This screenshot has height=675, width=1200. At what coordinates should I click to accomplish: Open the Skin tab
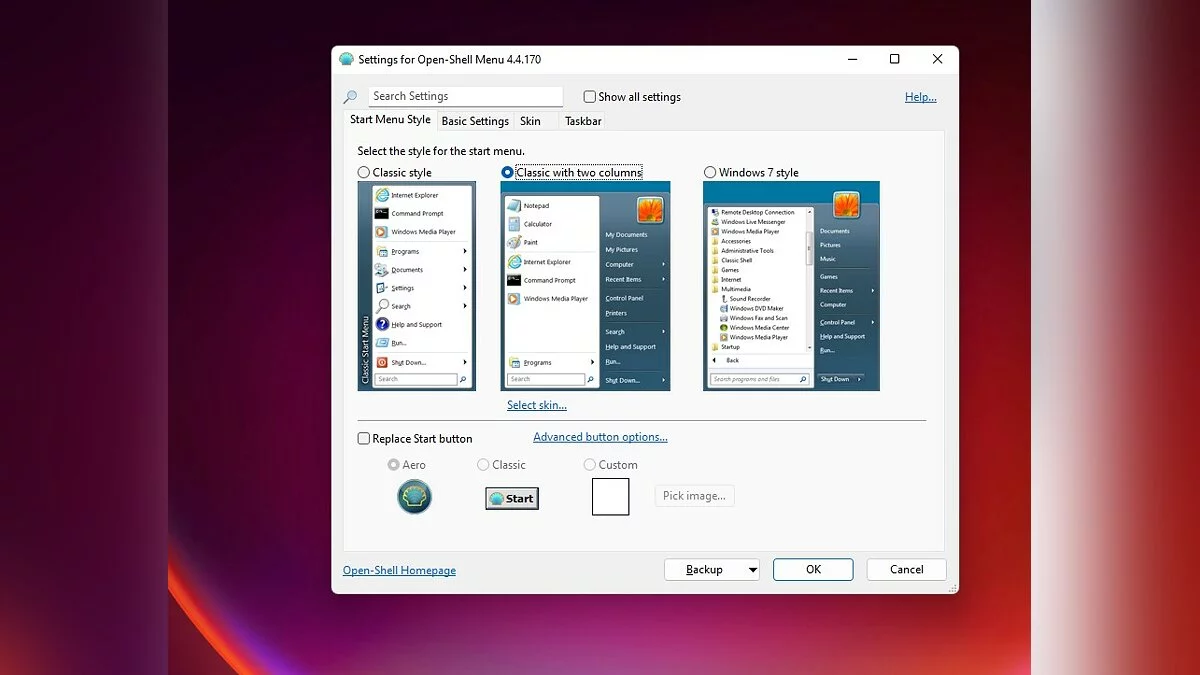[x=530, y=121]
